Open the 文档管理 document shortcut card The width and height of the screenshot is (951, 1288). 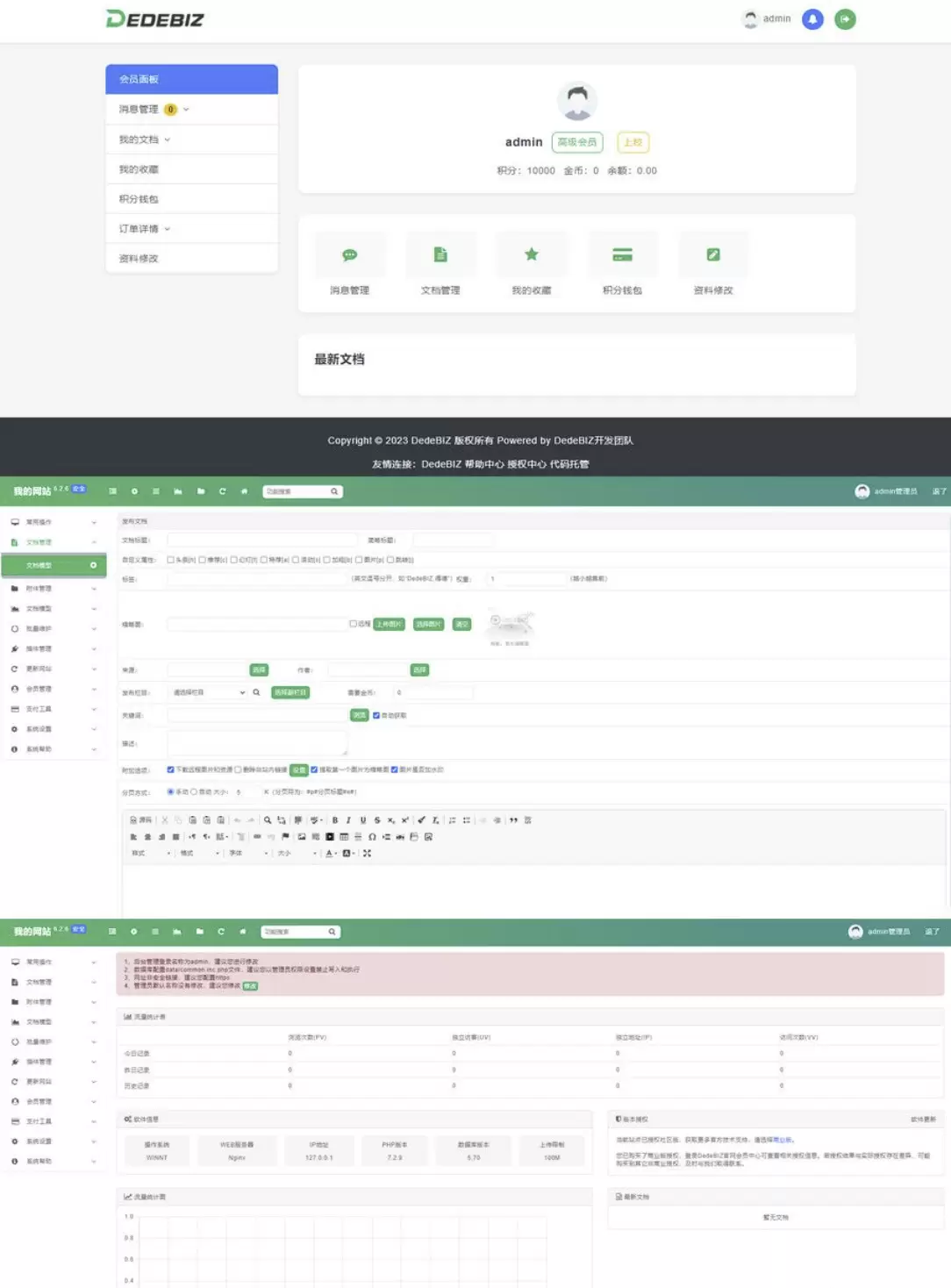click(440, 264)
